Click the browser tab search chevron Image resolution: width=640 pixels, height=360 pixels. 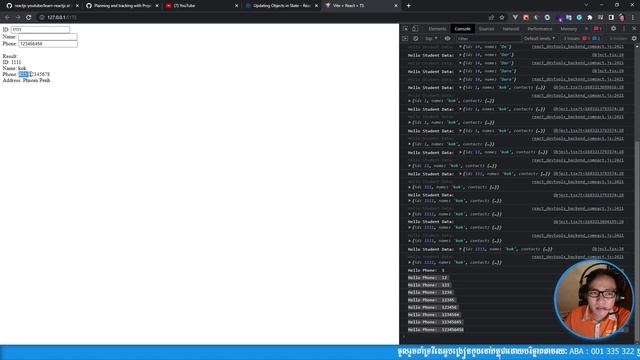tap(586, 5)
